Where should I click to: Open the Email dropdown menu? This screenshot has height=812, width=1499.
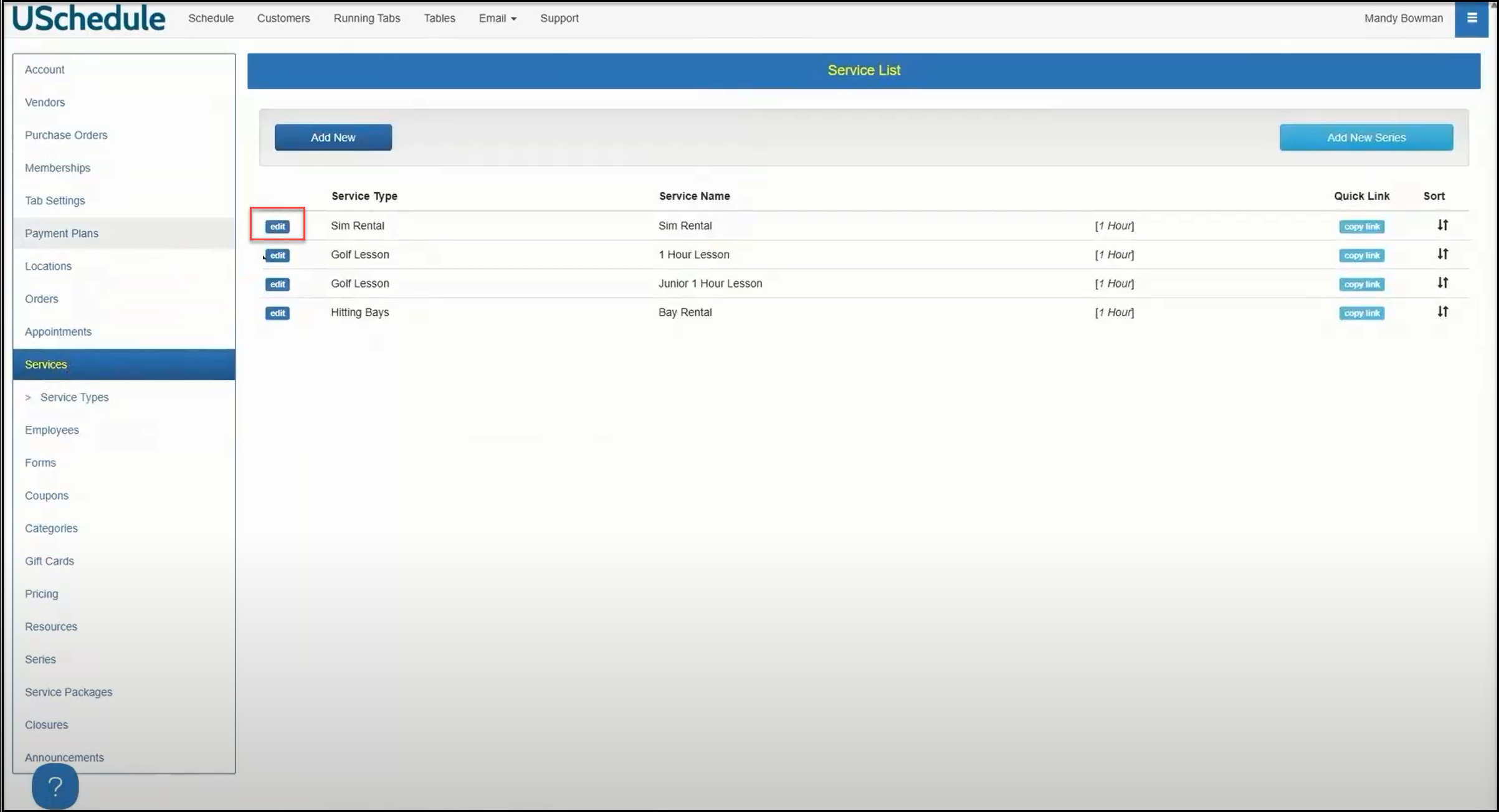(x=497, y=19)
